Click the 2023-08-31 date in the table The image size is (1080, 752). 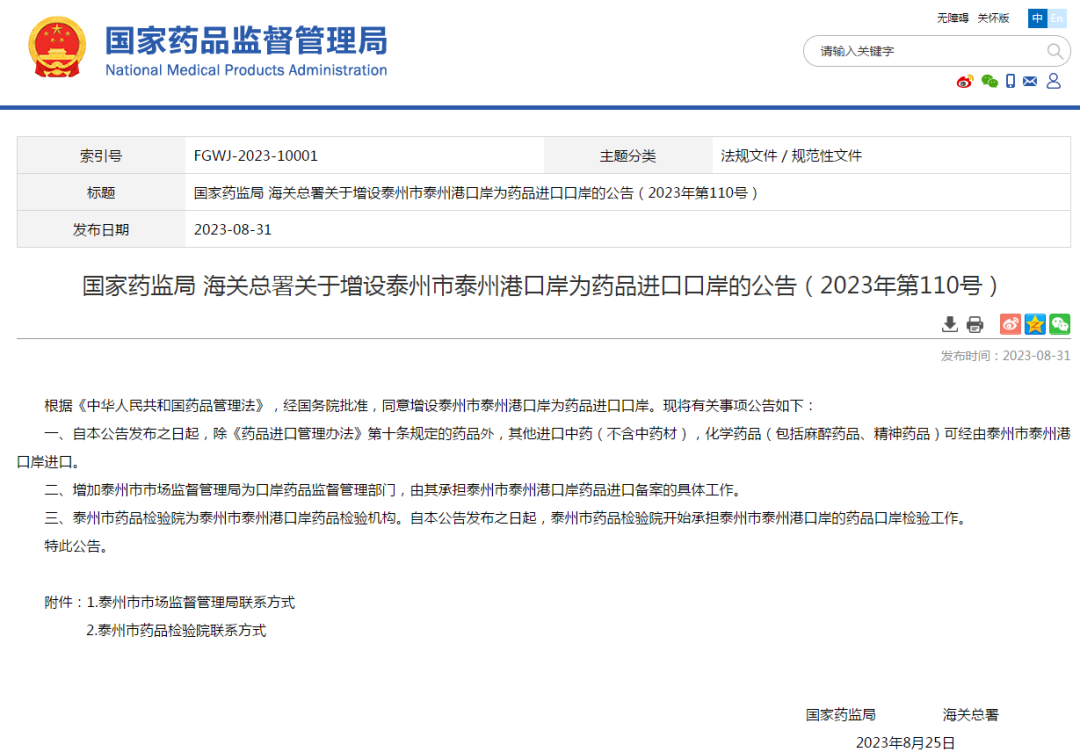click(233, 229)
